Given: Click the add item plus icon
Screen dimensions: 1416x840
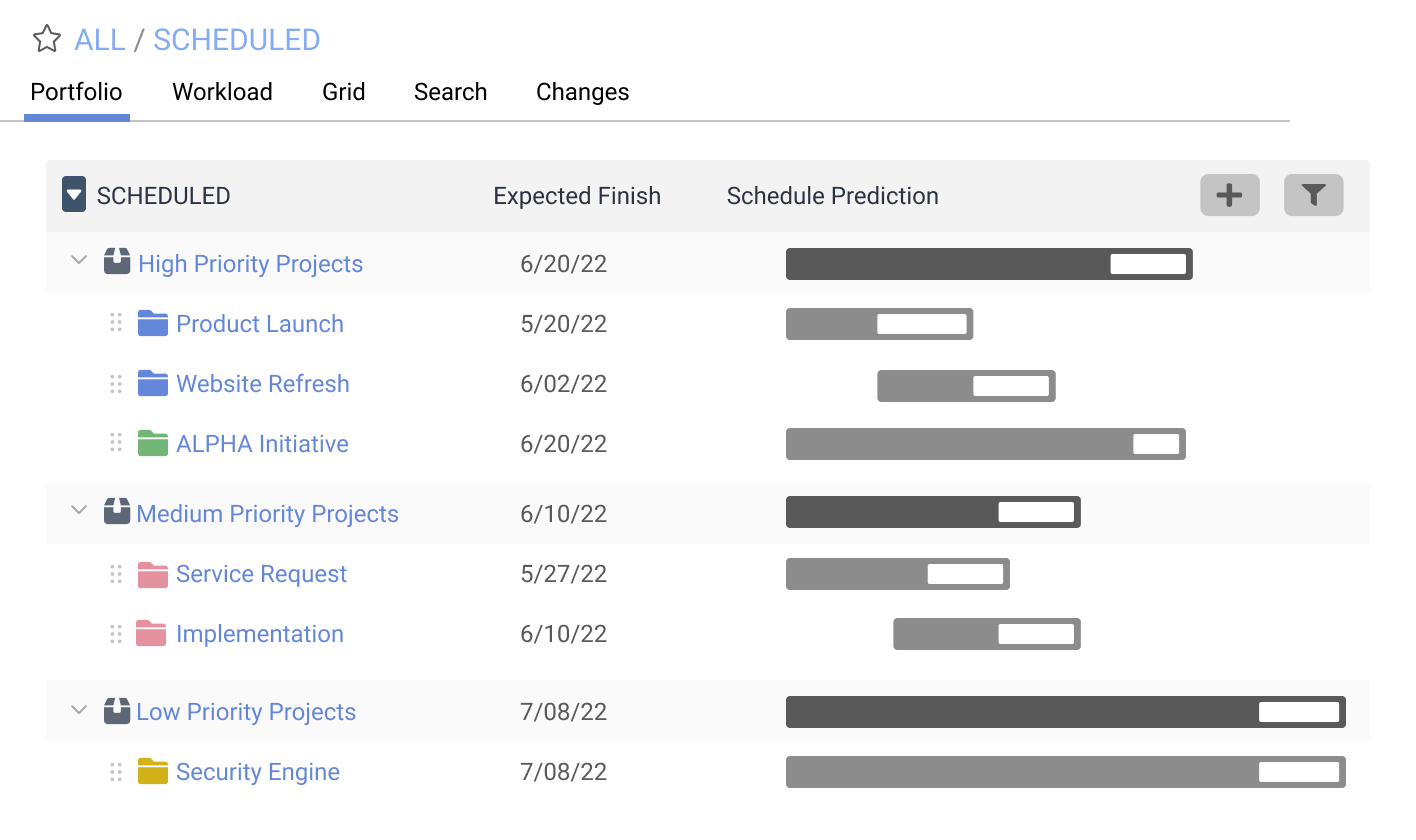Looking at the screenshot, I should 1229,195.
